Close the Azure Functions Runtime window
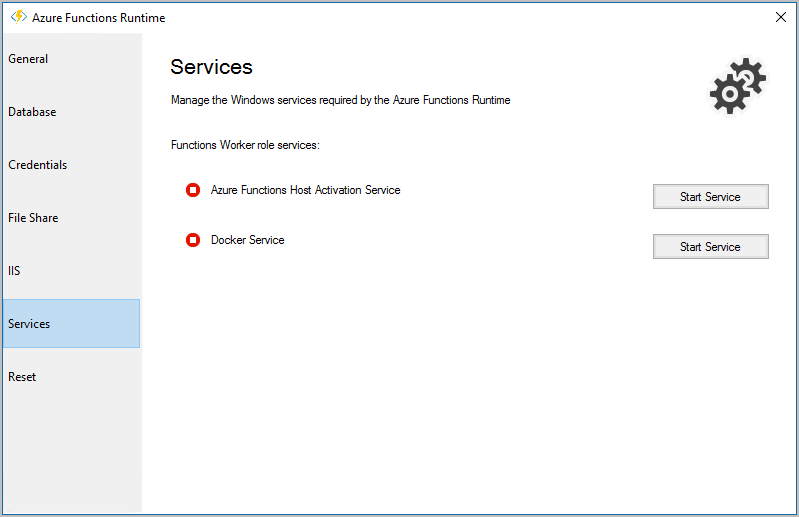 point(780,17)
